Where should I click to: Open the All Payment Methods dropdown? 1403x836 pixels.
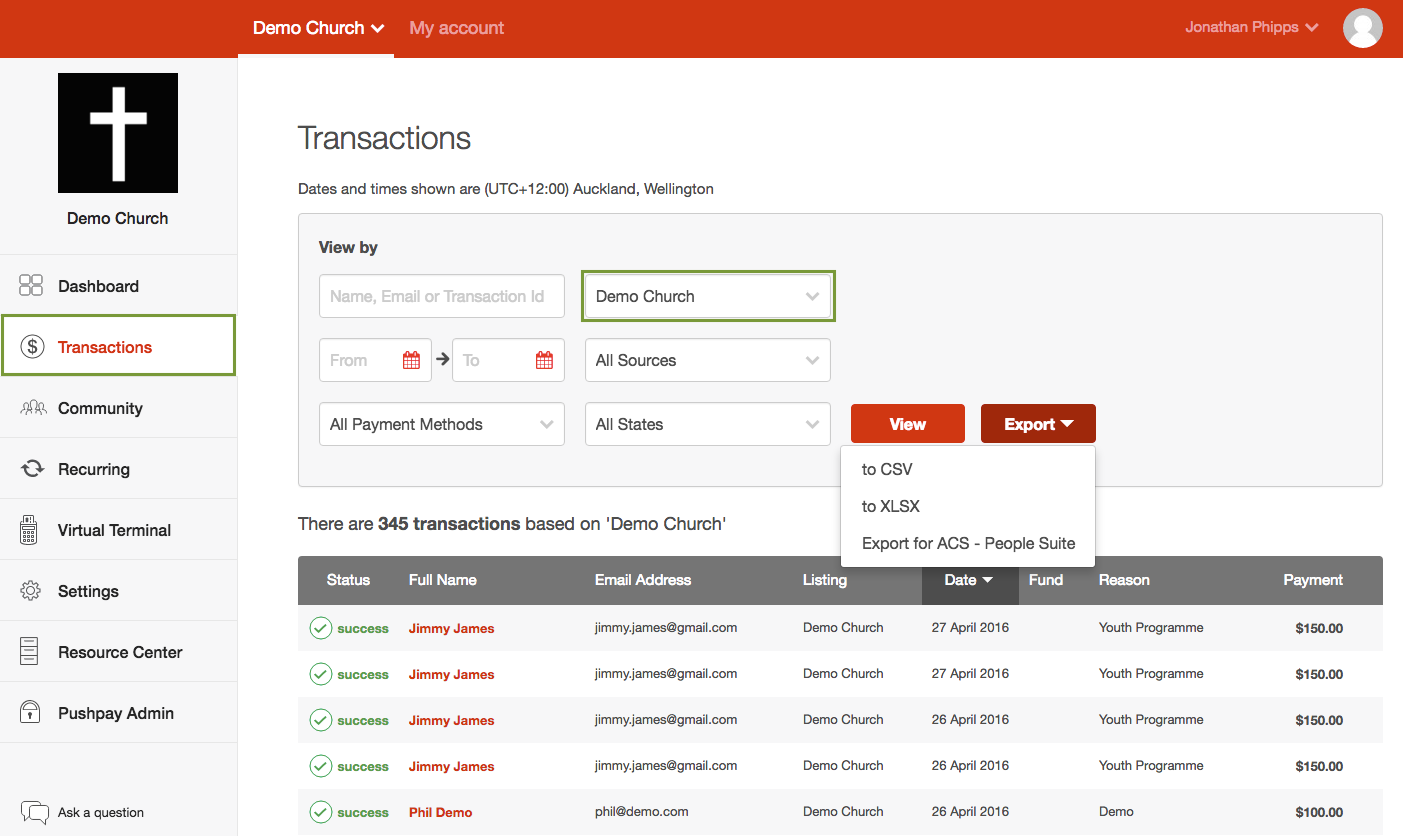(x=441, y=425)
